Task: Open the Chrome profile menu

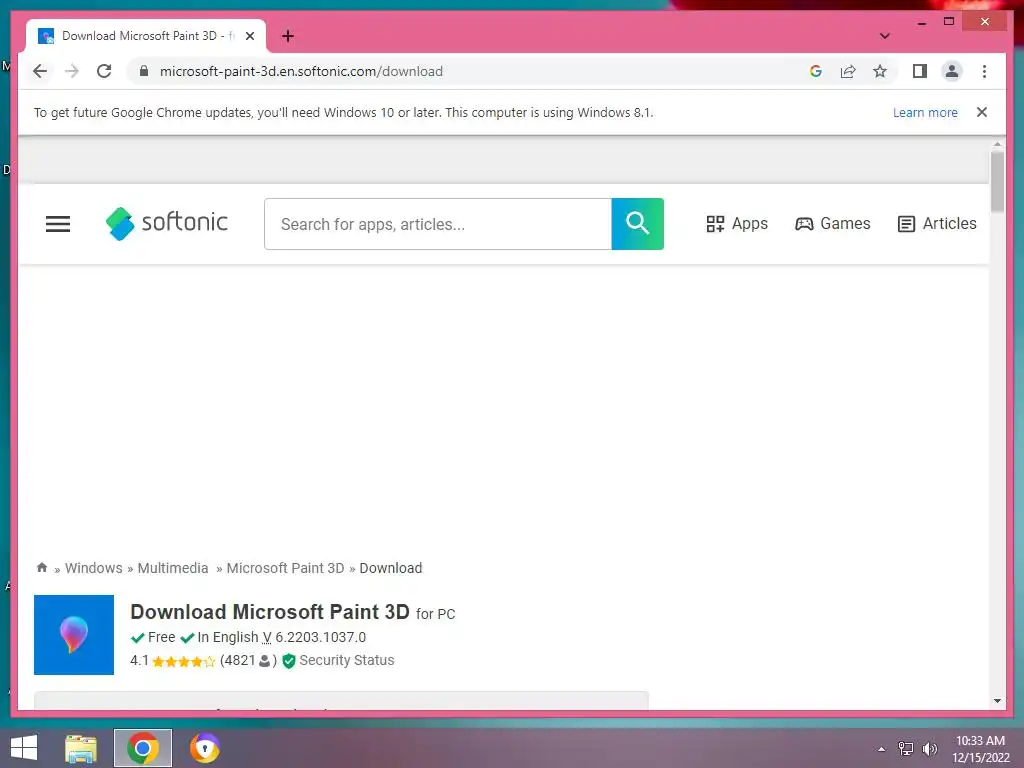Action: 952,71
